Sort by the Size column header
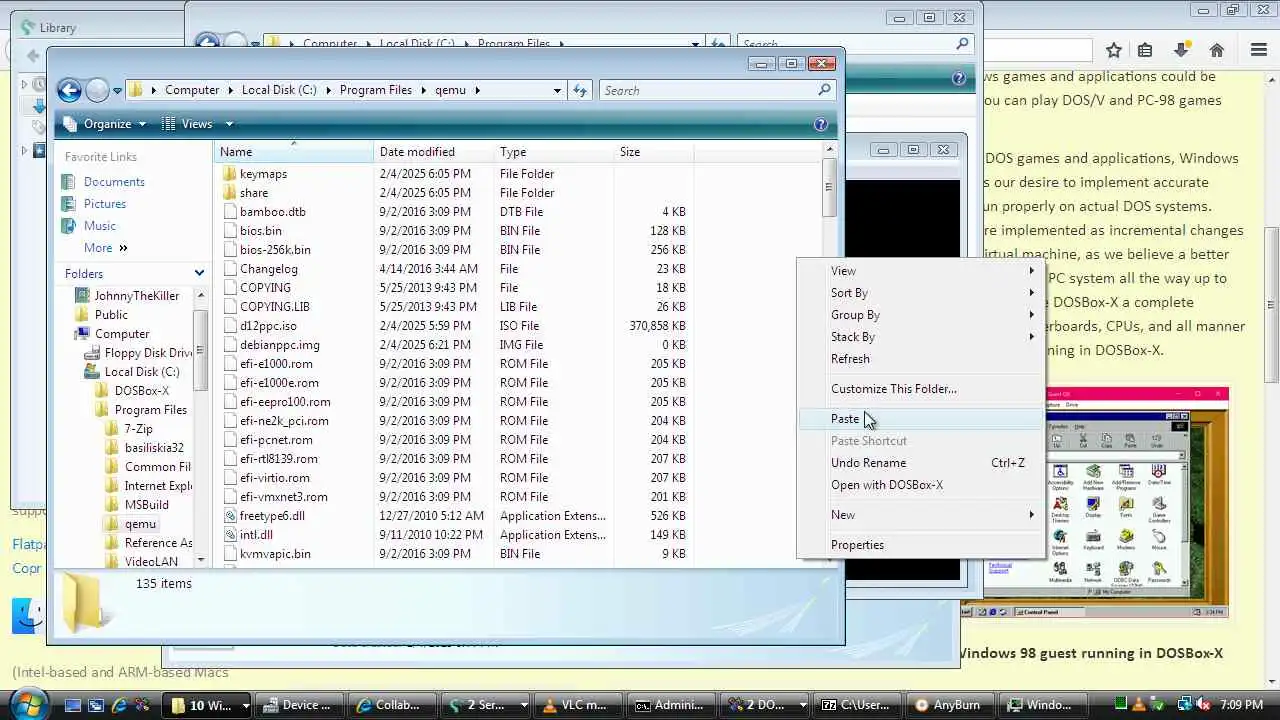1280x720 pixels. coord(654,152)
